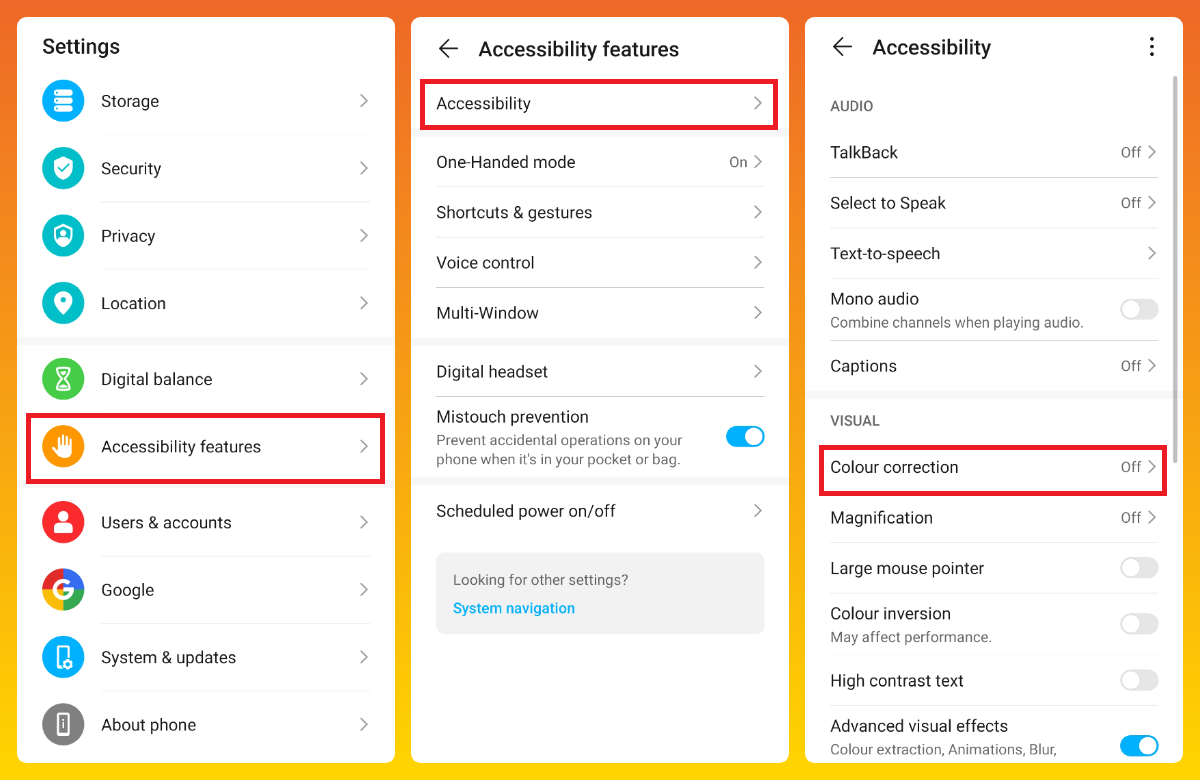Go back from Accessibility features screen
The image size is (1200, 780).
448,49
